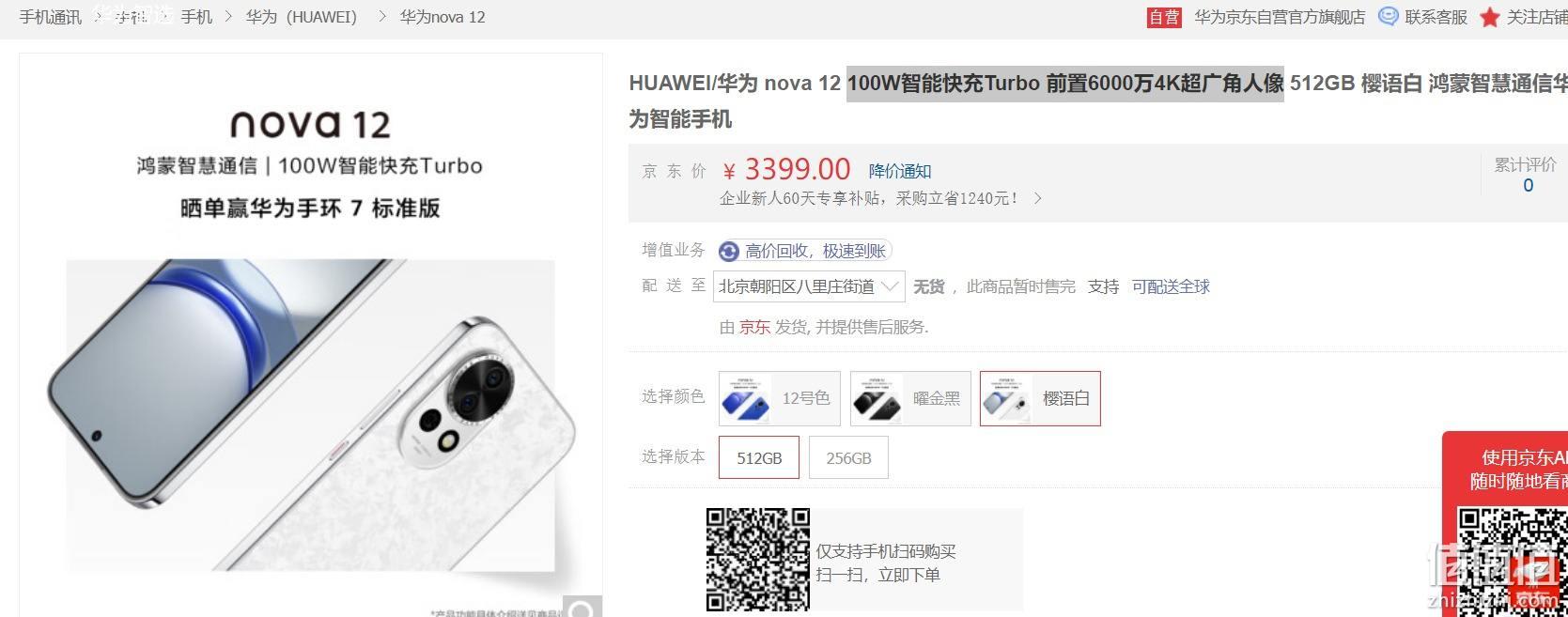
Task: Open the 北京朝阳区八里庄街道 delivery address dropdown
Action: (809, 286)
